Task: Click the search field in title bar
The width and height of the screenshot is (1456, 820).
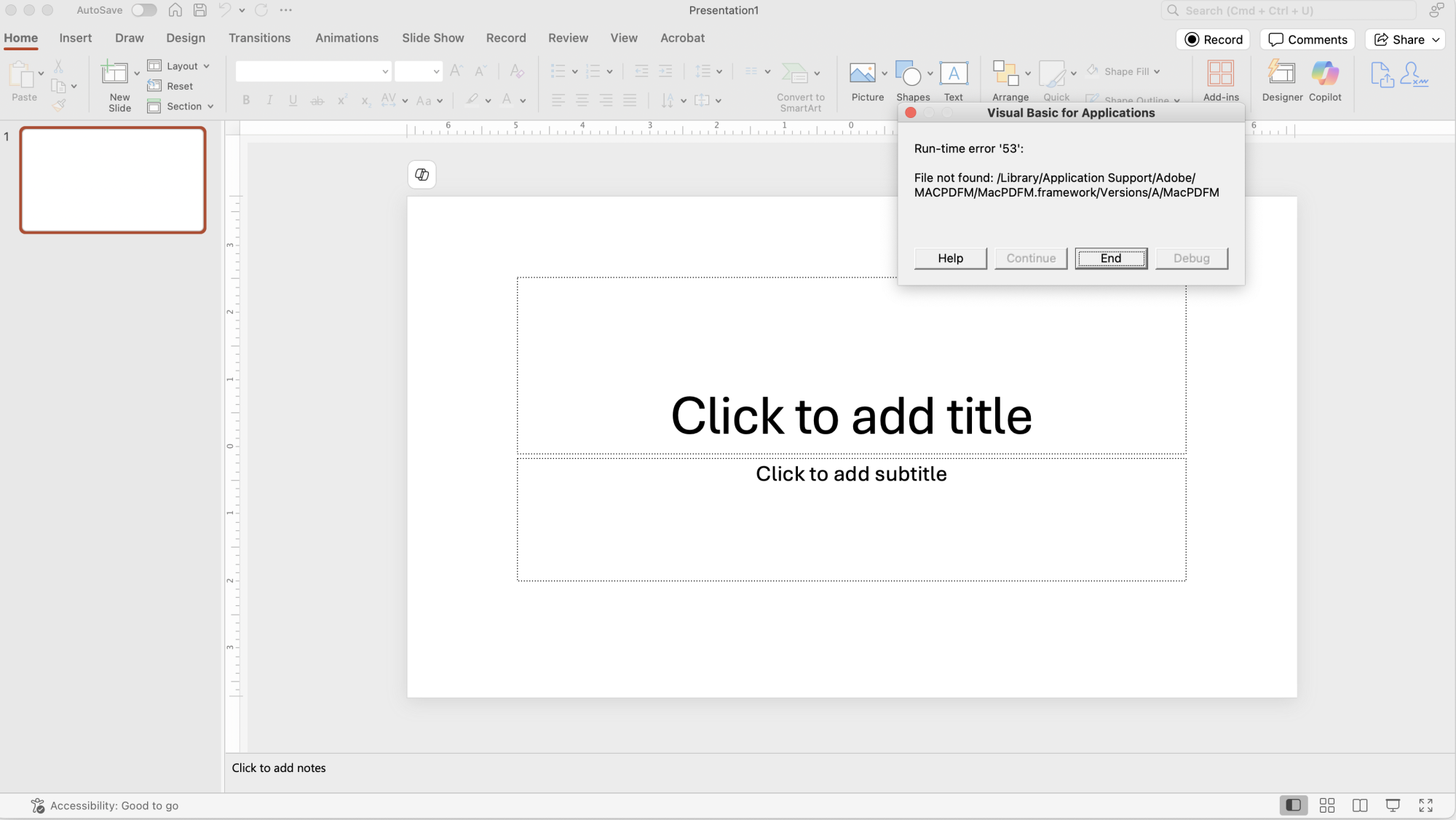Action: point(1289,10)
